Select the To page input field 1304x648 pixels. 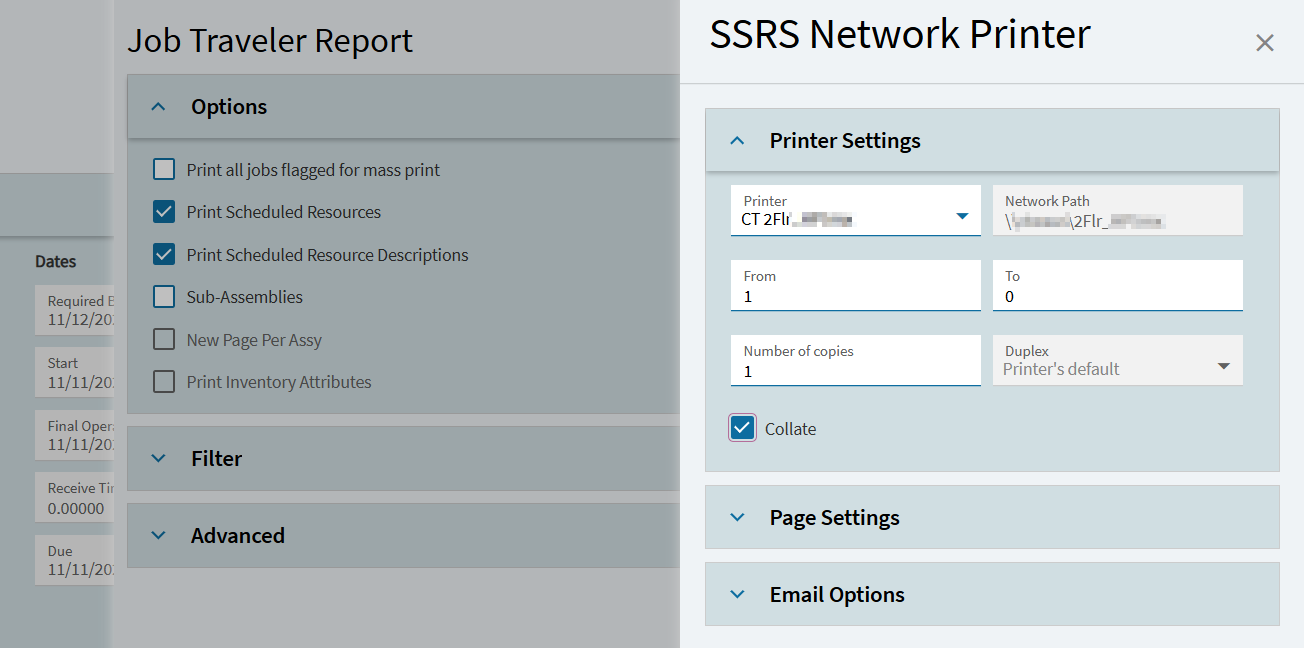[1117, 293]
